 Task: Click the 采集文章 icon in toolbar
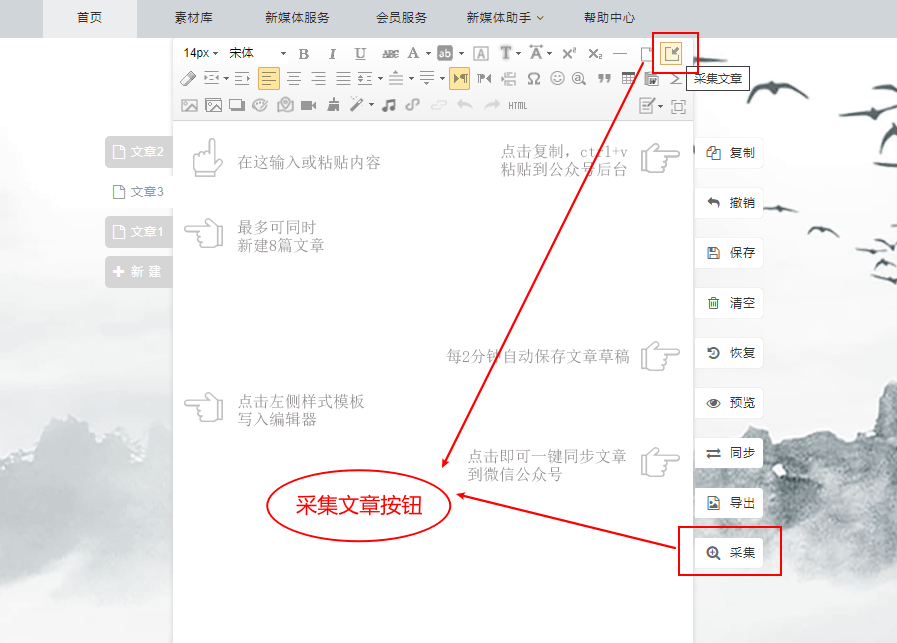point(672,53)
